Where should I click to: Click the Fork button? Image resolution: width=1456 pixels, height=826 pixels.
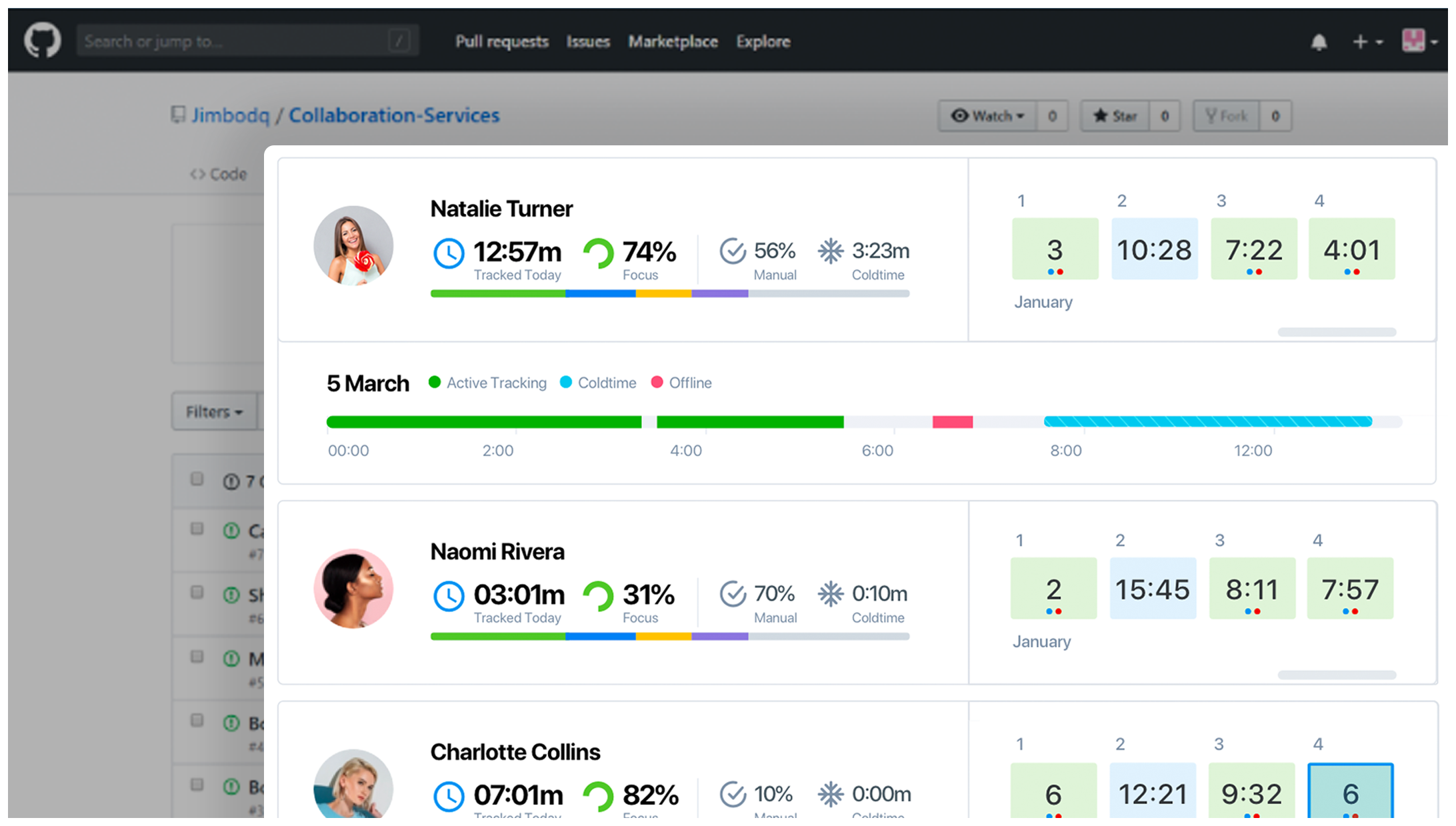(1226, 116)
